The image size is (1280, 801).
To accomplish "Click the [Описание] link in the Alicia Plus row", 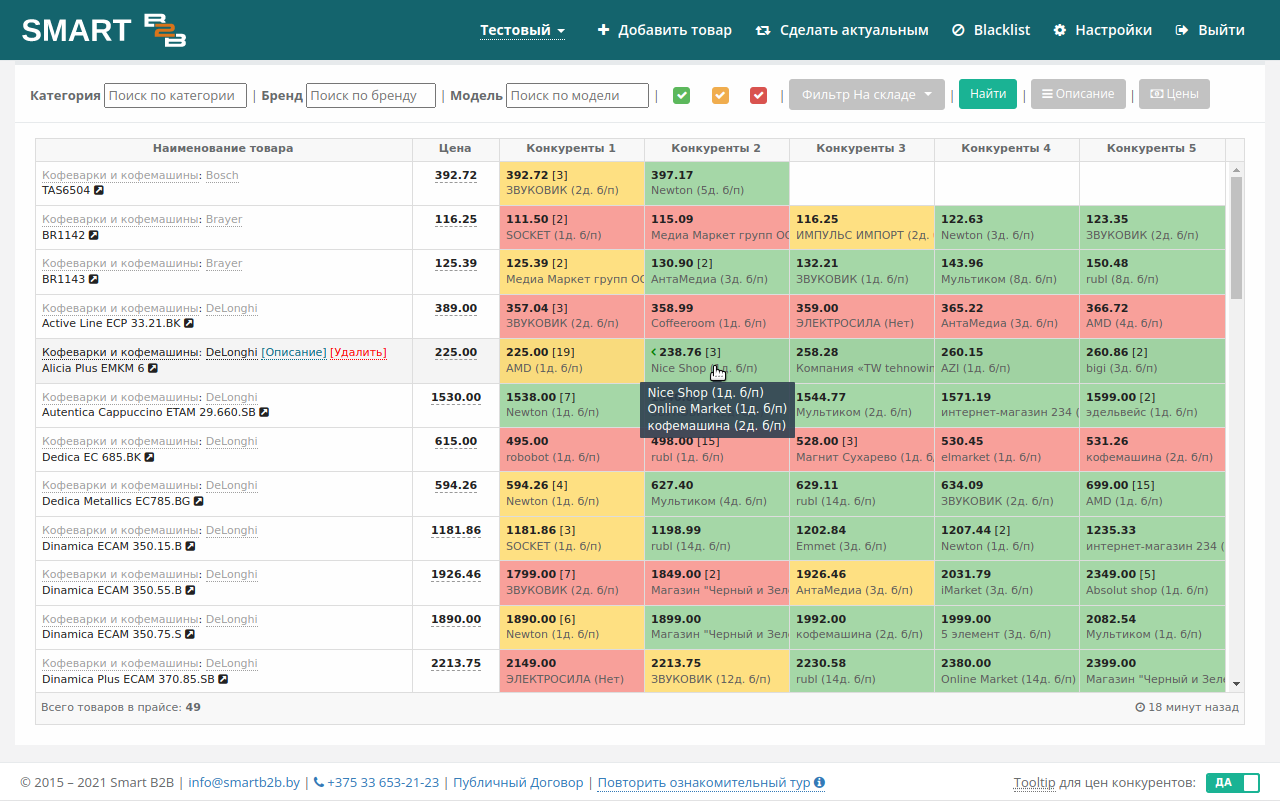I will (x=294, y=353).
